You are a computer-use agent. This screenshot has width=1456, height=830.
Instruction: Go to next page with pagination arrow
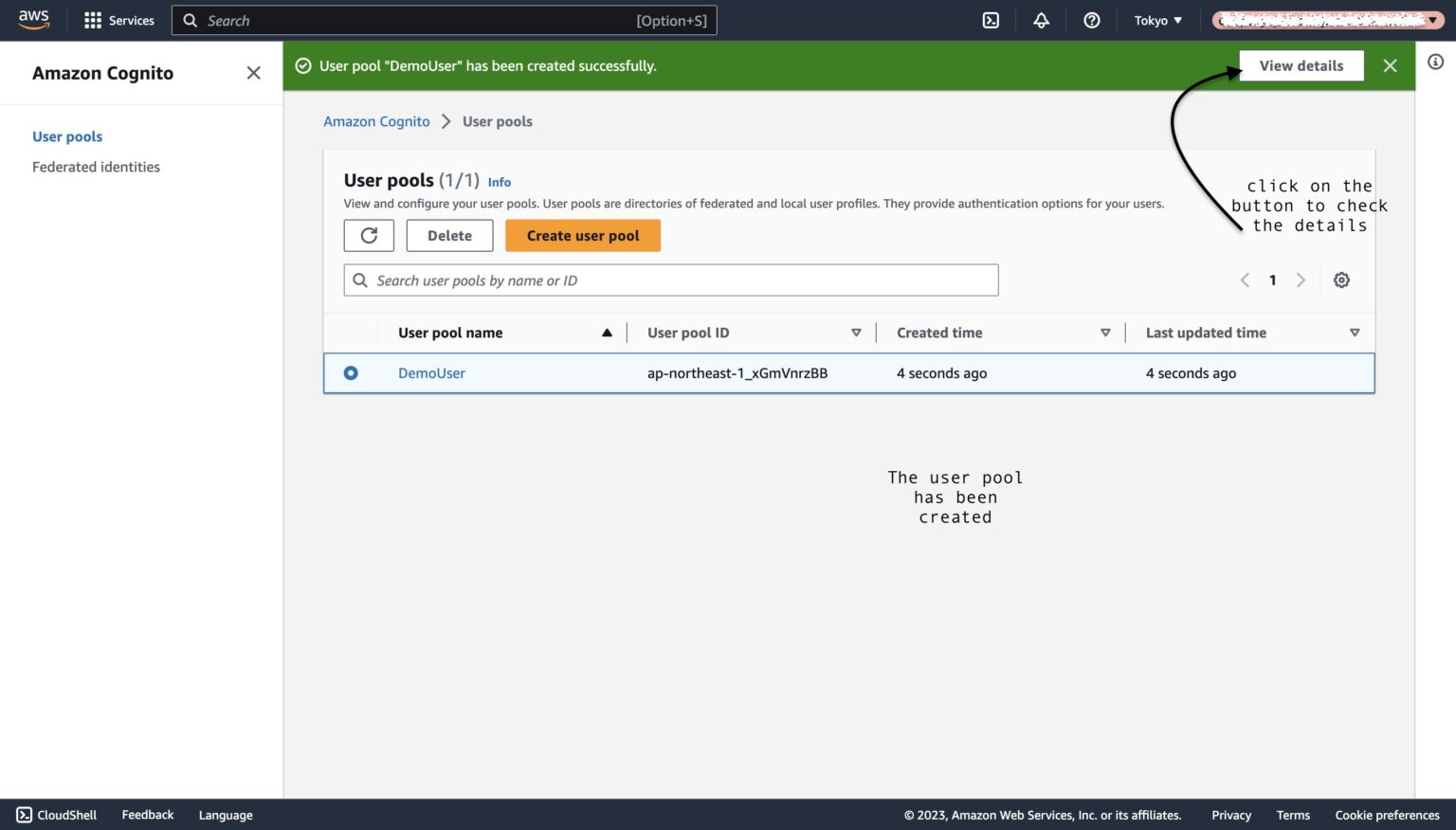point(1301,280)
